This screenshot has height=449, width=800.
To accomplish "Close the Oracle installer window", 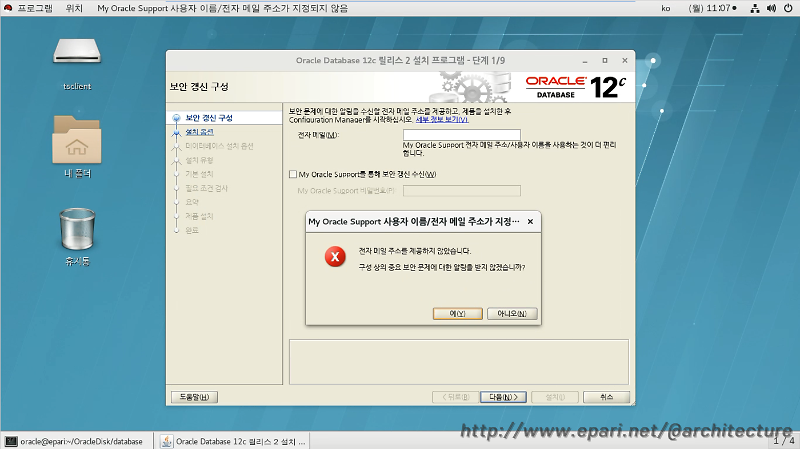I will (x=625, y=60).
